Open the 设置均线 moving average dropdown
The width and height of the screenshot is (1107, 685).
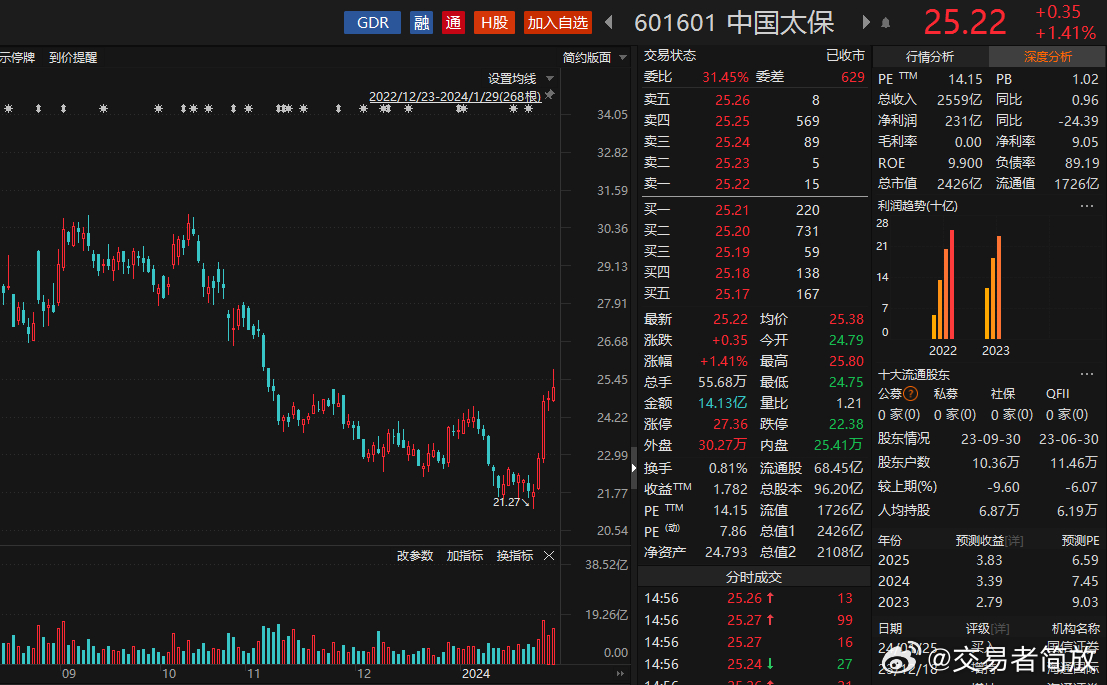point(520,78)
